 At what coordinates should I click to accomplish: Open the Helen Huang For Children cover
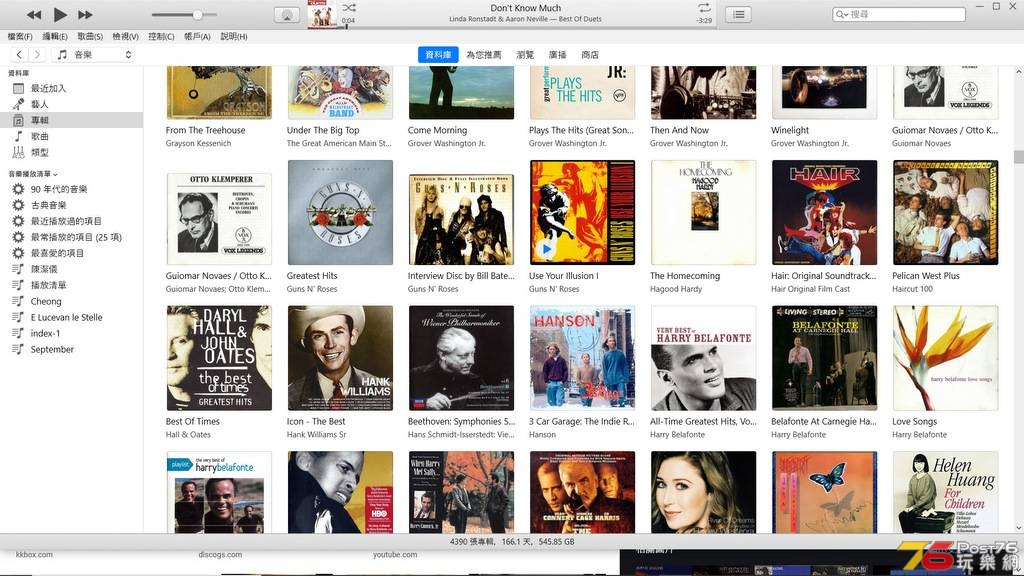coord(945,492)
